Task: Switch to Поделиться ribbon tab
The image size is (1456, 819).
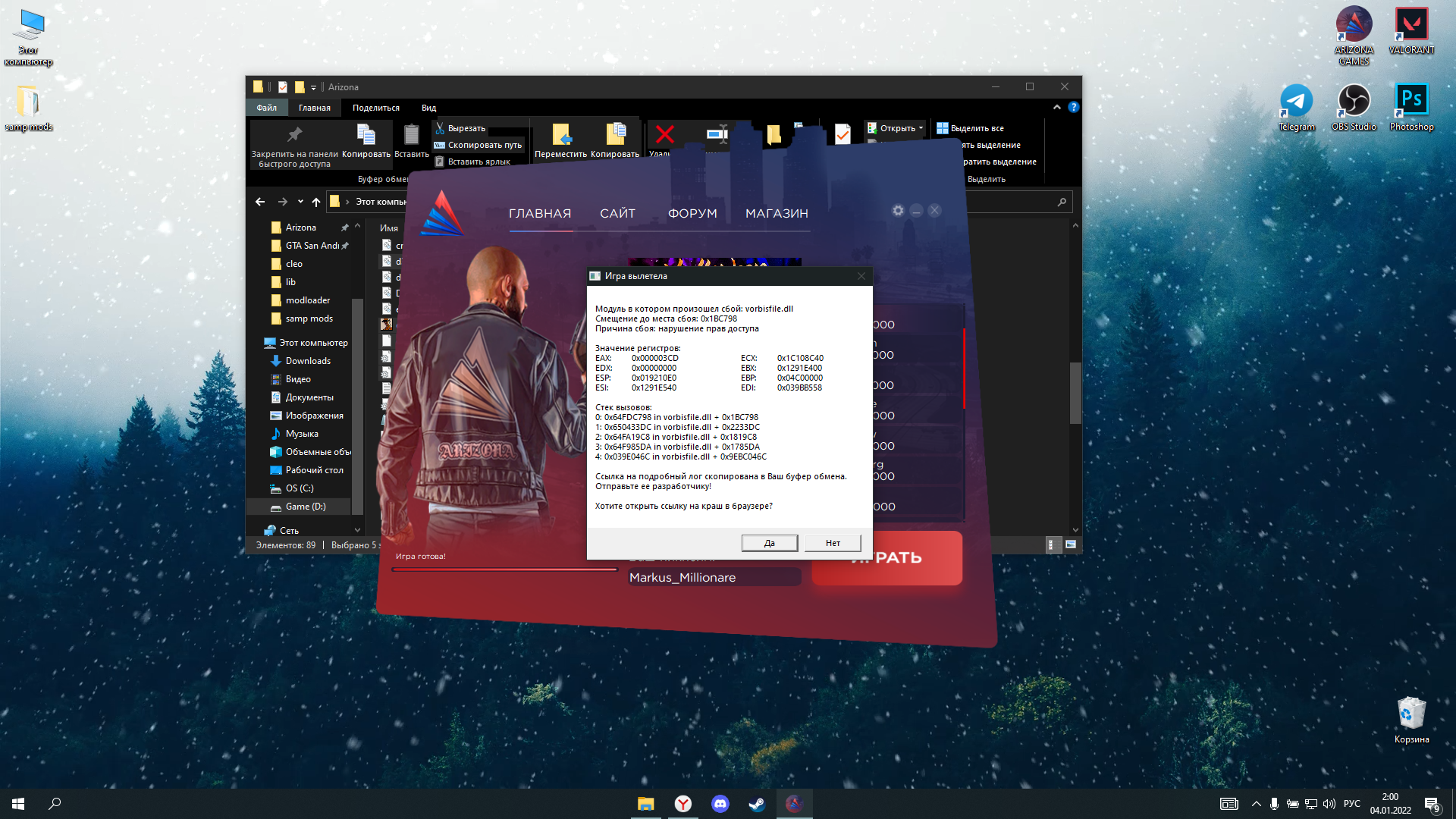Action: [375, 108]
